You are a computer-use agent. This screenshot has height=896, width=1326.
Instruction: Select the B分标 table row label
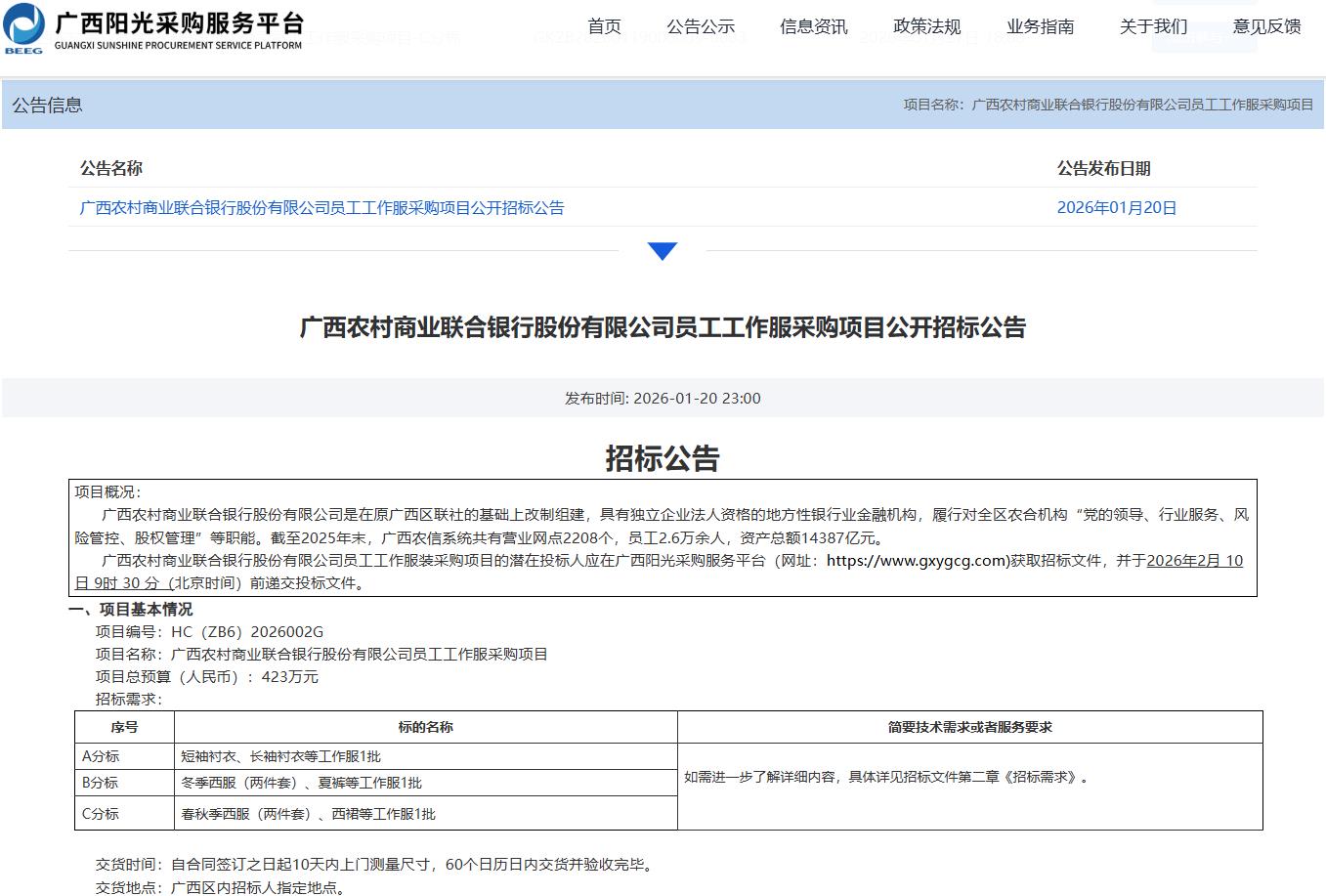[101, 783]
